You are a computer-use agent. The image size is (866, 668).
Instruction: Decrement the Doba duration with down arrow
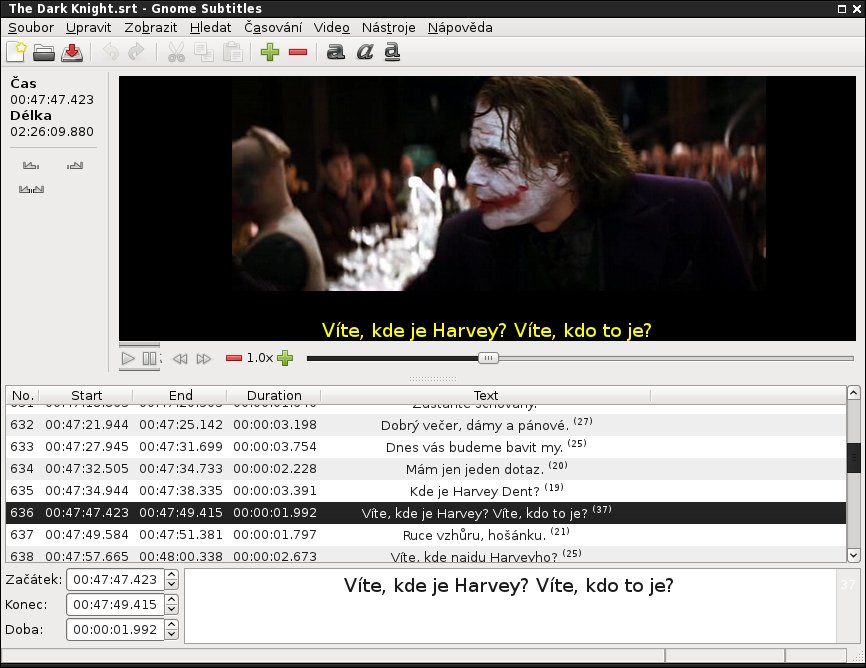click(x=172, y=634)
